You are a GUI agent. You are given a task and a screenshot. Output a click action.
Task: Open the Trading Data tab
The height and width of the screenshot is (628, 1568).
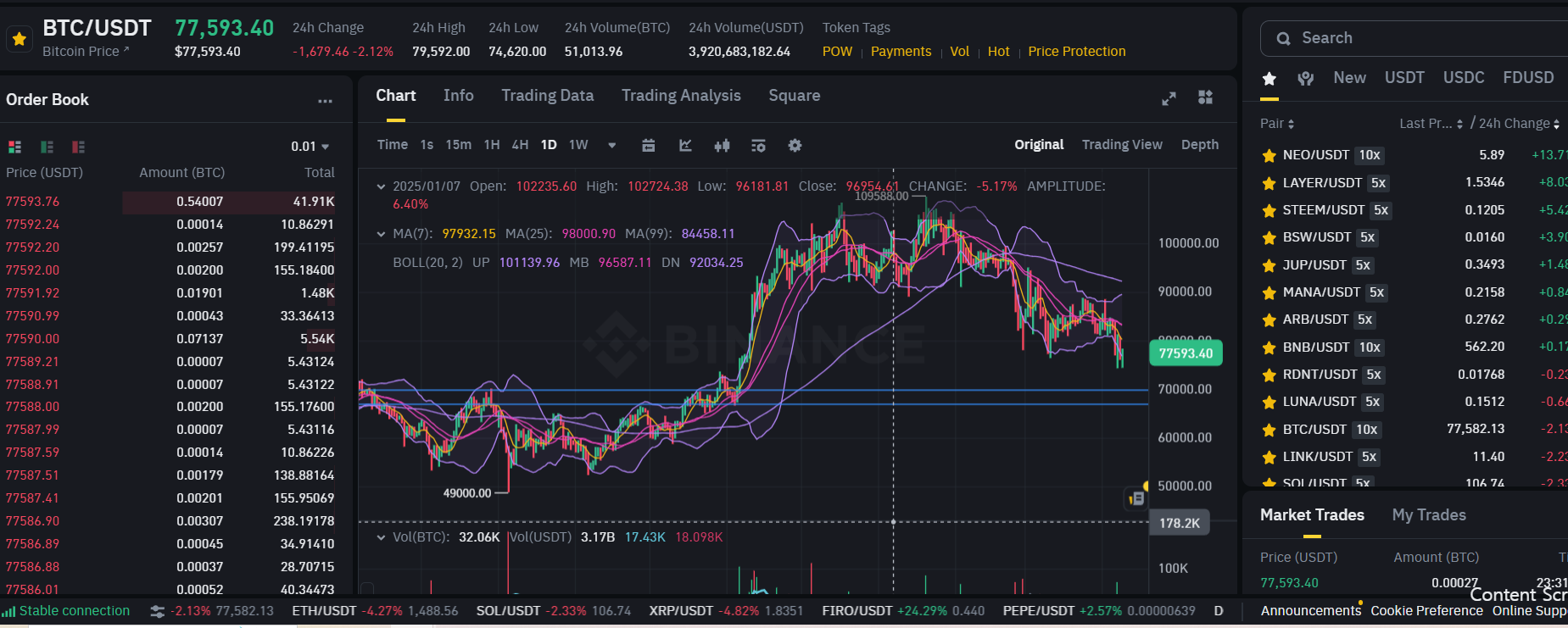pos(547,96)
